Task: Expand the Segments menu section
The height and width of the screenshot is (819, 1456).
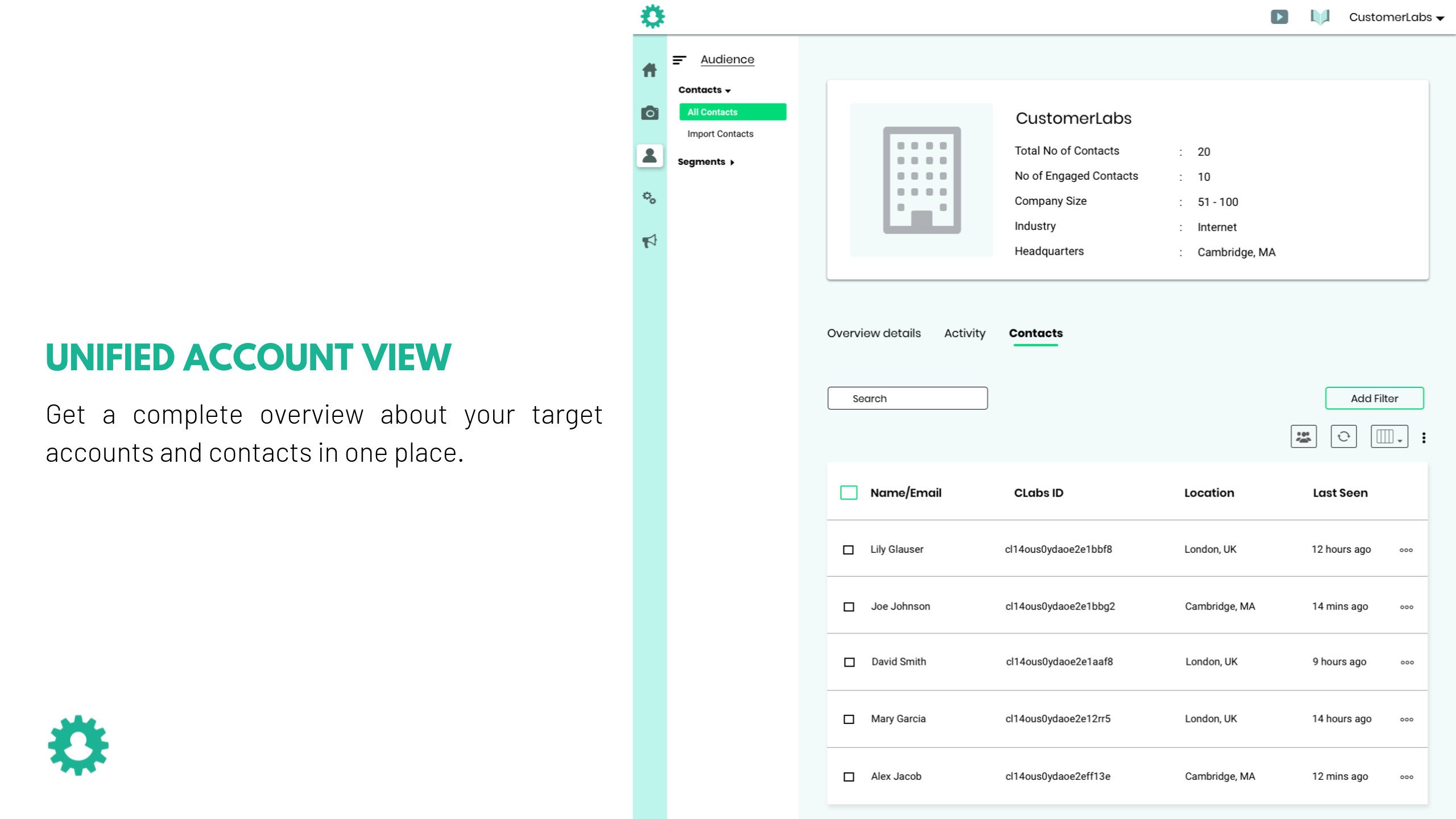Action: point(705,162)
